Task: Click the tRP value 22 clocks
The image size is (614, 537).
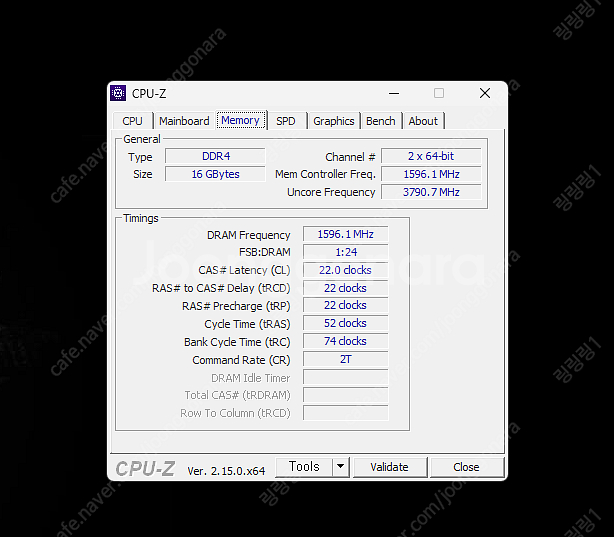Action: tap(345, 305)
